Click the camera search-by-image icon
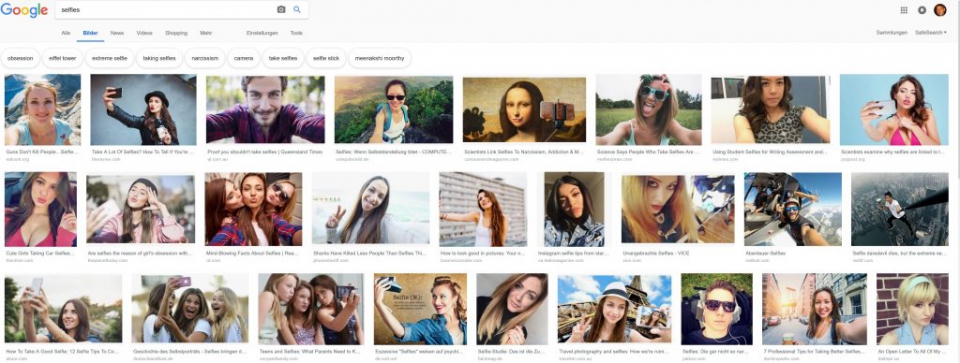This screenshot has height=363, width=960. (x=281, y=9)
